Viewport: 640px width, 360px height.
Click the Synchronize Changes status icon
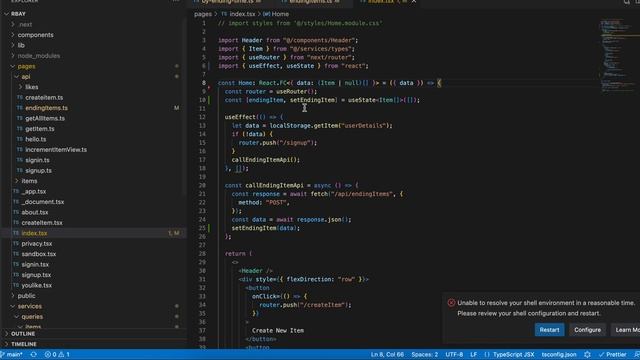point(33,354)
